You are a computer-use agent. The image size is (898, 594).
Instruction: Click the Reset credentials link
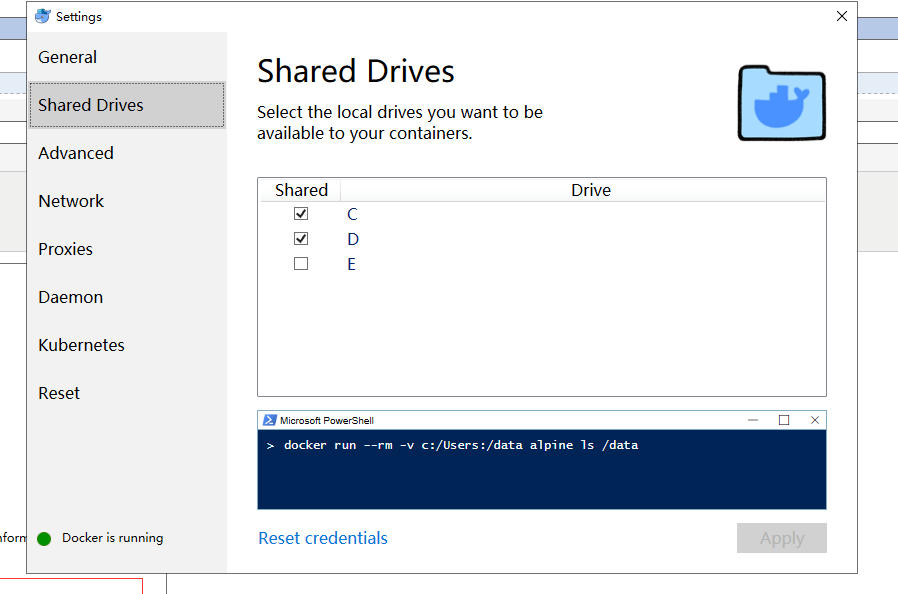[x=323, y=538]
